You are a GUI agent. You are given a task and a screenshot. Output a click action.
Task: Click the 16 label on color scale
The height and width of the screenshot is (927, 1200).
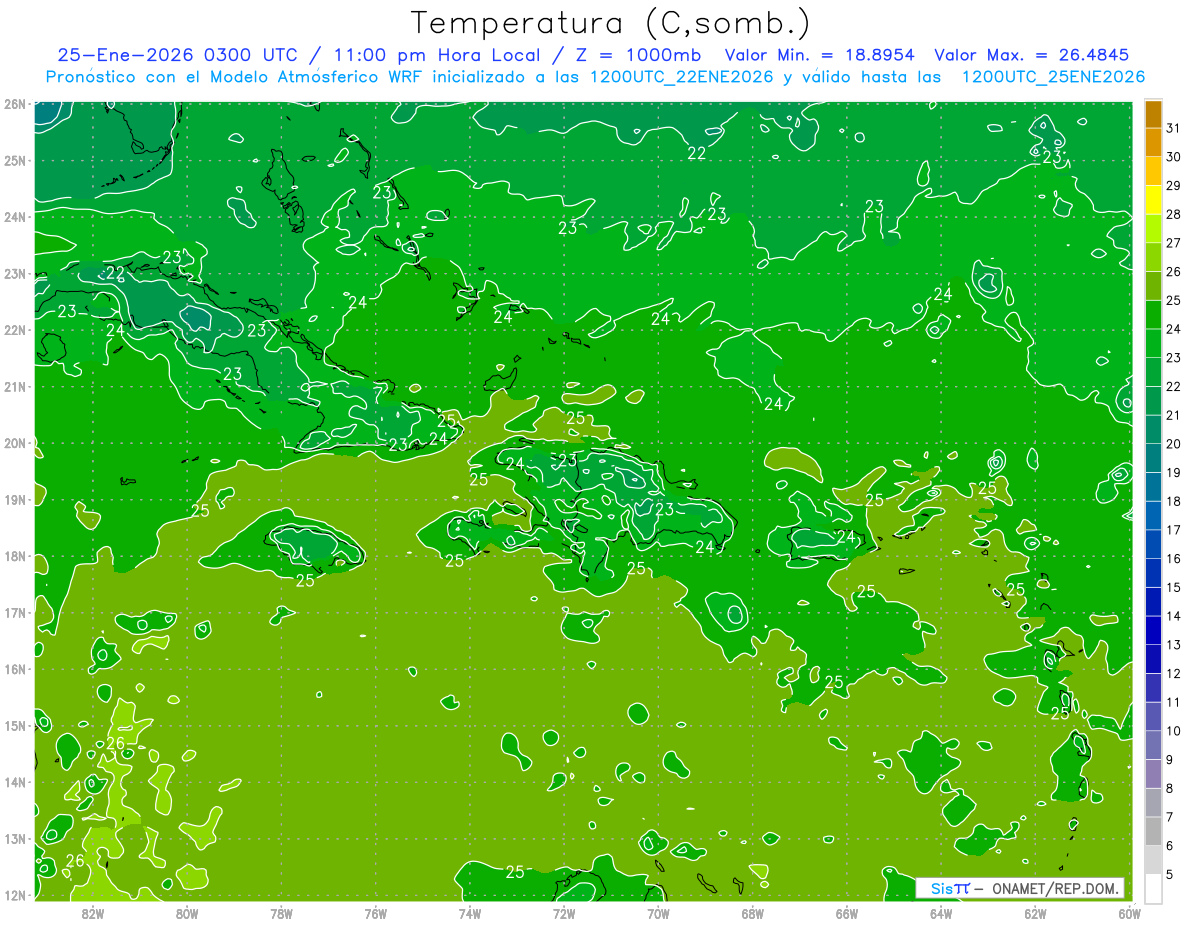[x=1173, y=559]
